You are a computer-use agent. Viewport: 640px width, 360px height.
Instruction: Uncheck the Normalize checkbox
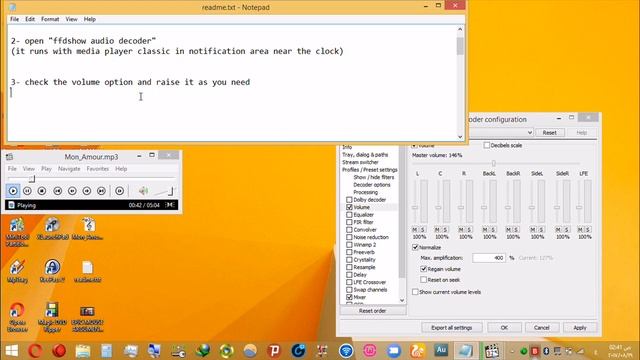pos(415,247)
